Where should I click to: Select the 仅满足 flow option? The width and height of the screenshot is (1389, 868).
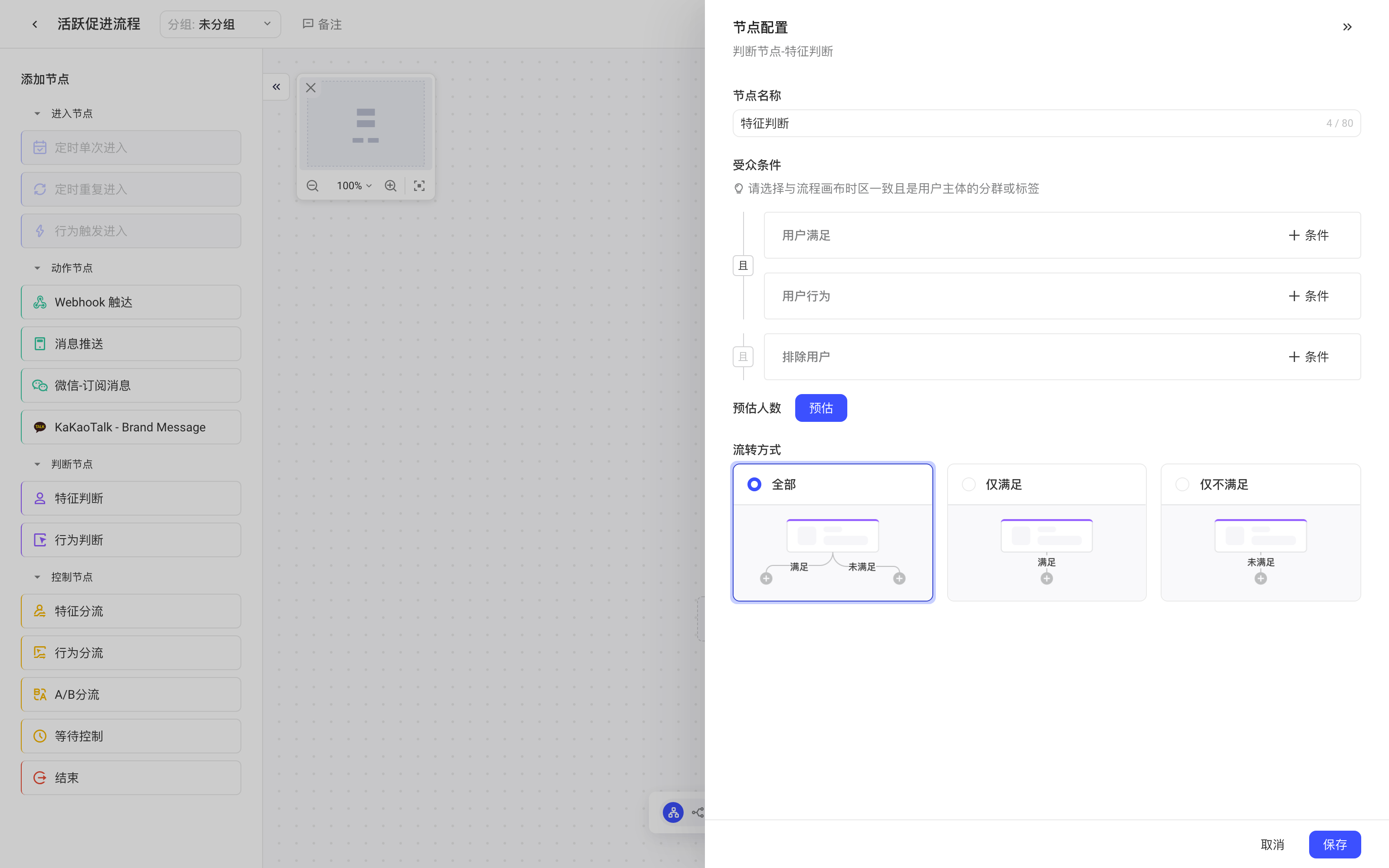coord(1047,533)
